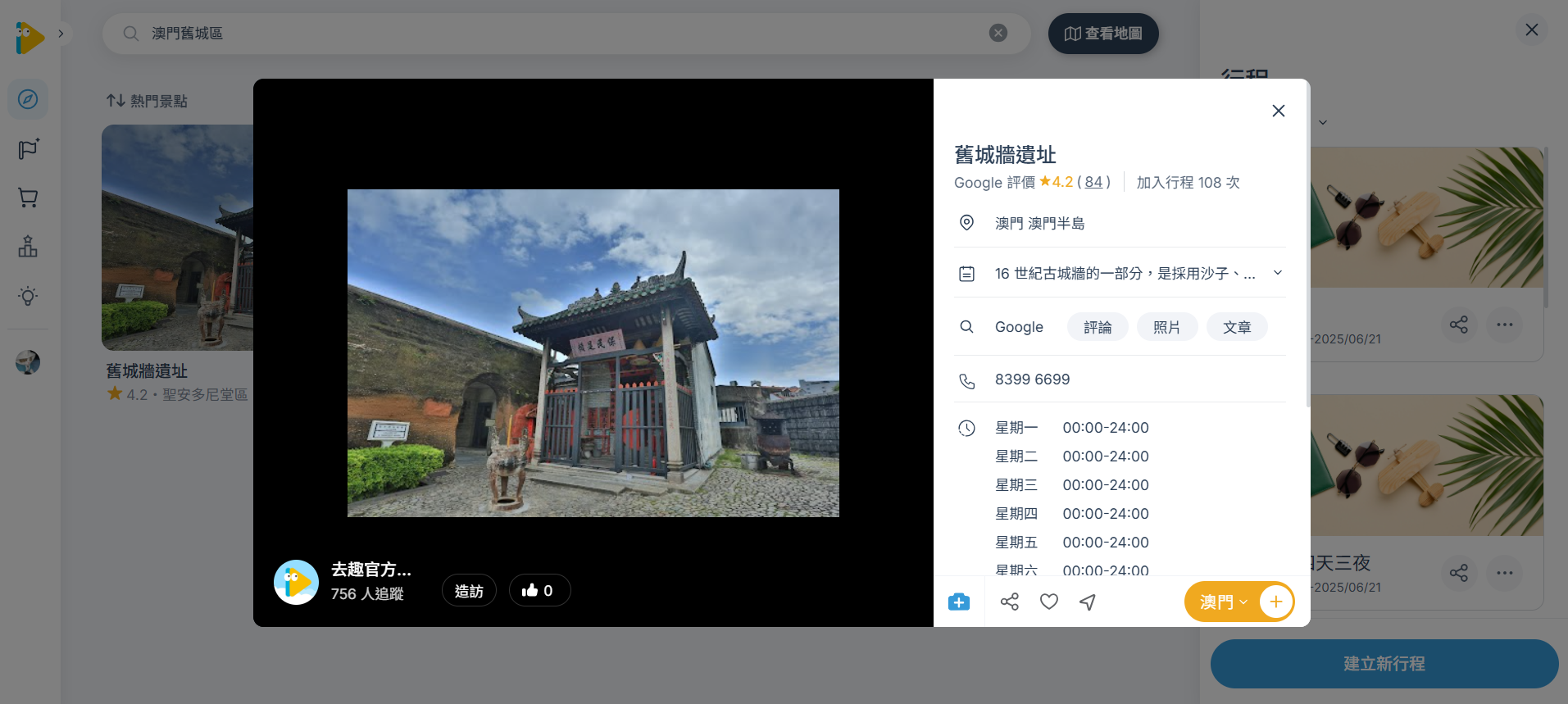This screenshot has height=704, width=1568.
Task: Click the 舊城牆遺址 dialog title
Action: (x=1005, y=155)
